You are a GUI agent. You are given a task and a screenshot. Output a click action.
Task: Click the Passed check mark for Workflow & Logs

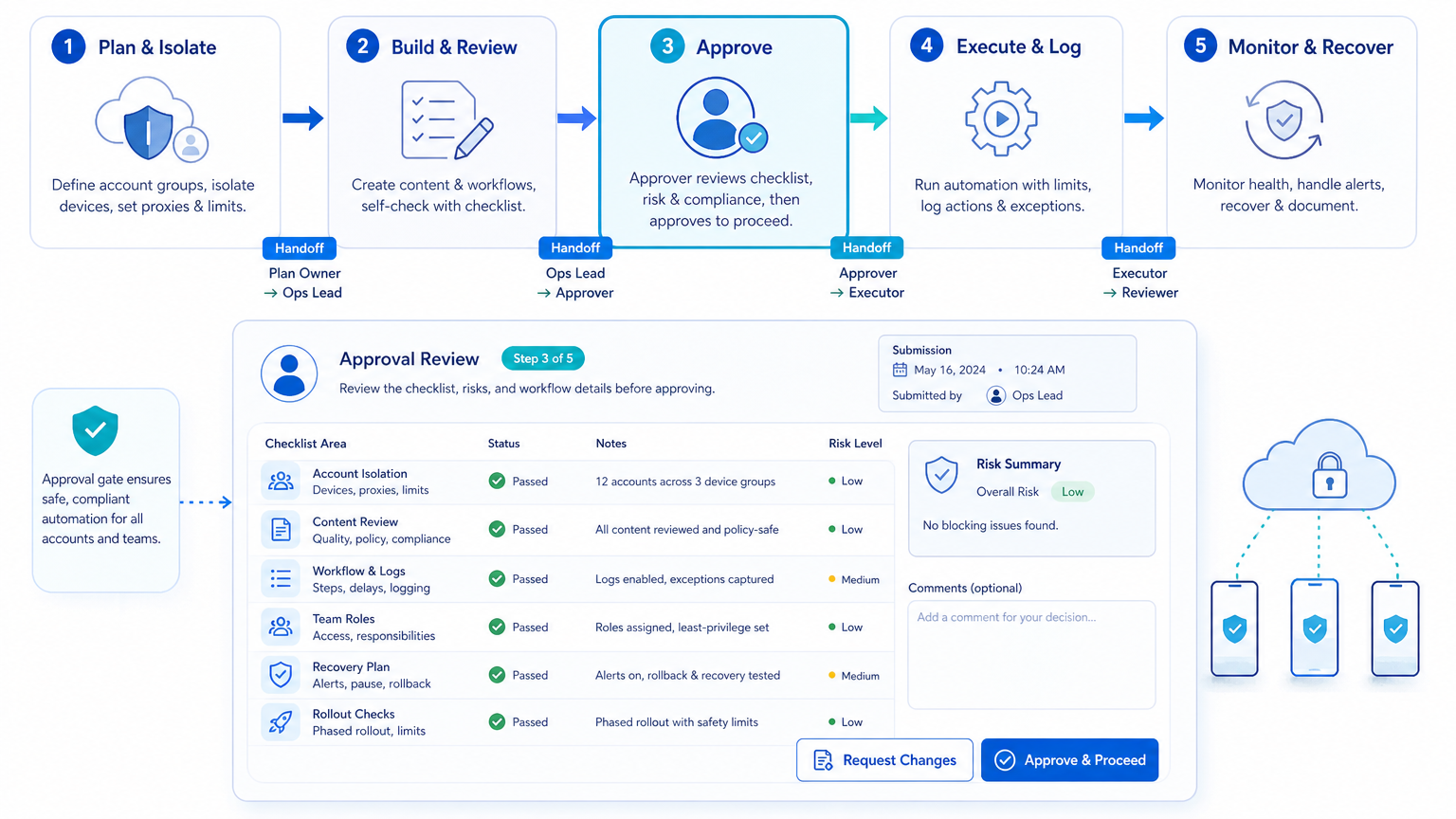(x=497, y=578)
